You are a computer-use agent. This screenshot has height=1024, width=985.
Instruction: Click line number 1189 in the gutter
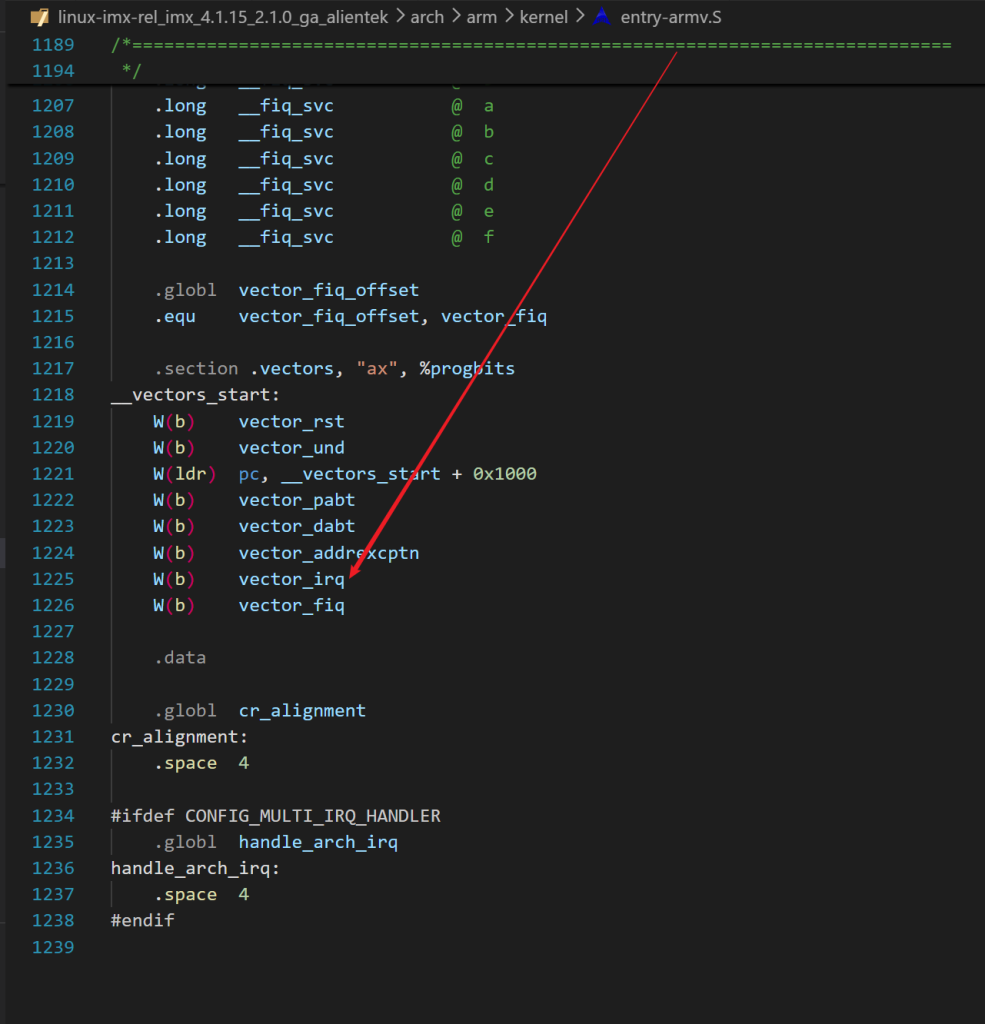(x=54, y=45)
